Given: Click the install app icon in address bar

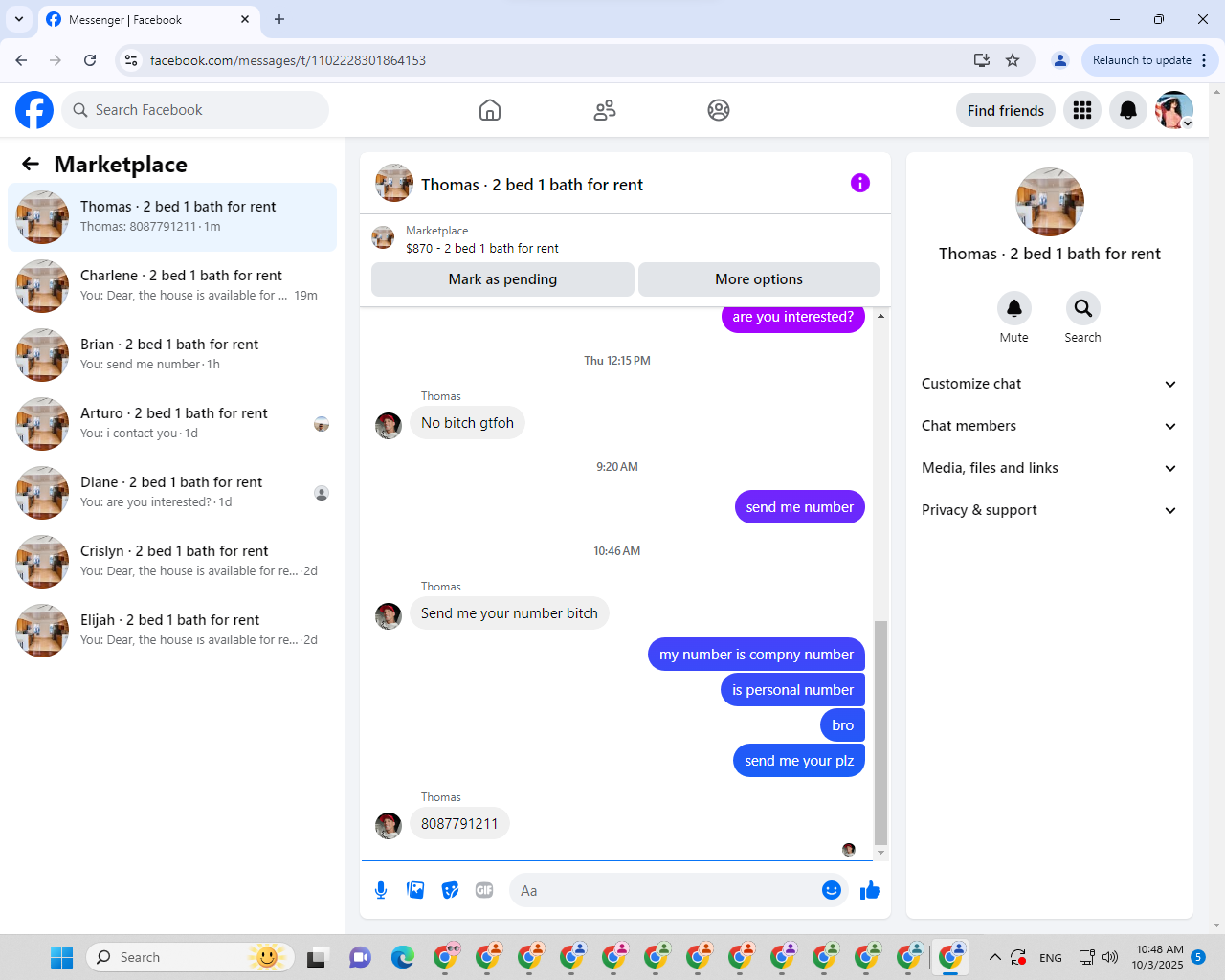Looking at the screenshot, I should pyautogui.click(x=982, y=60).
